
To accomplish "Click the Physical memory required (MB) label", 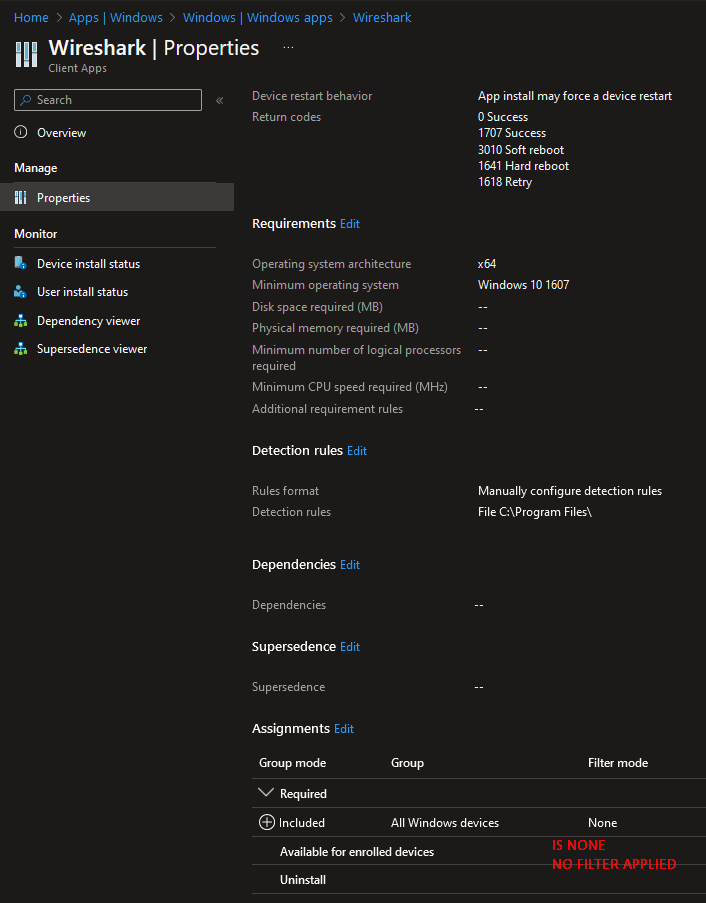I will click(335, 328).
